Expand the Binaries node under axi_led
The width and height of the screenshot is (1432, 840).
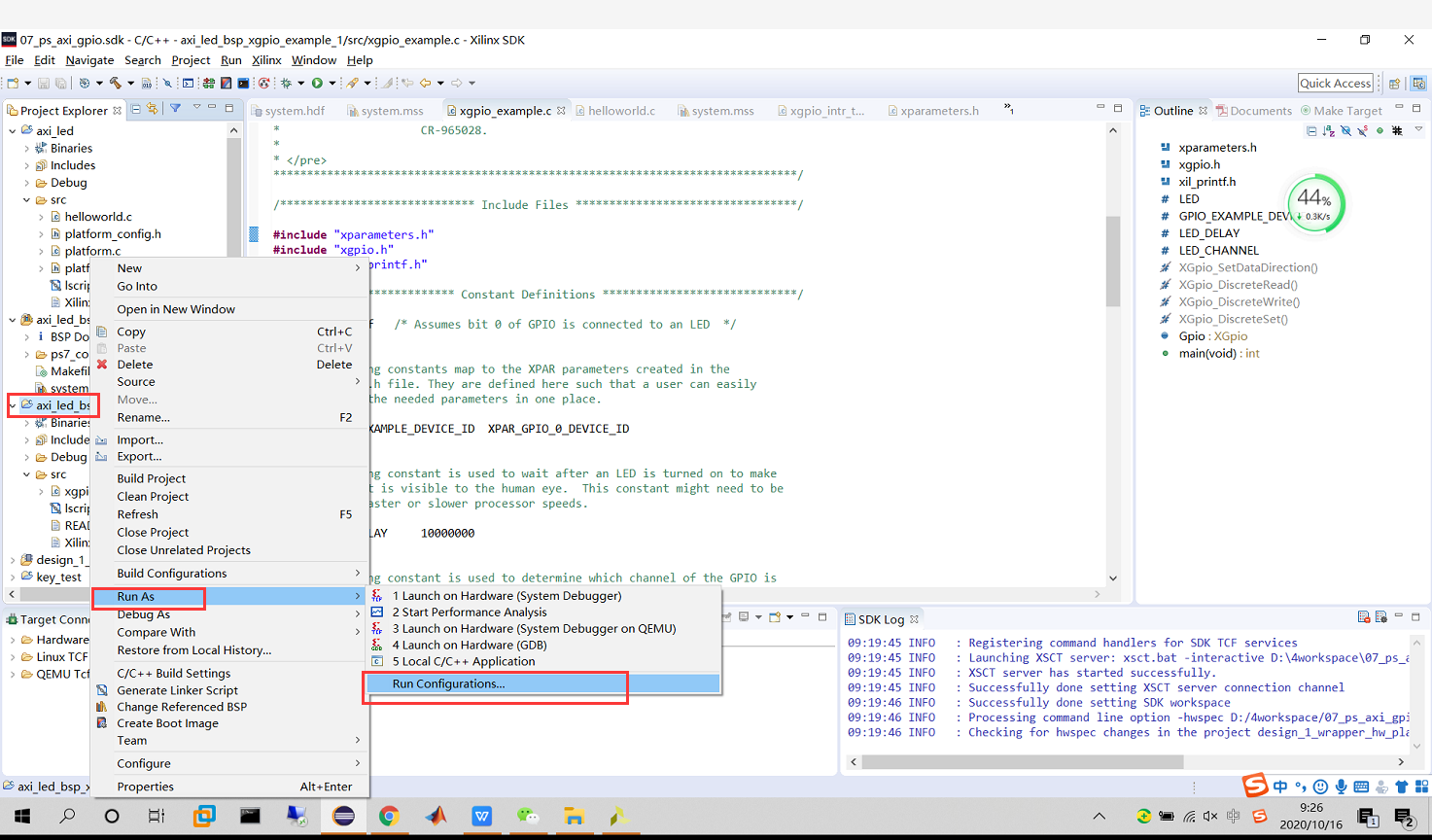[26, 148]
